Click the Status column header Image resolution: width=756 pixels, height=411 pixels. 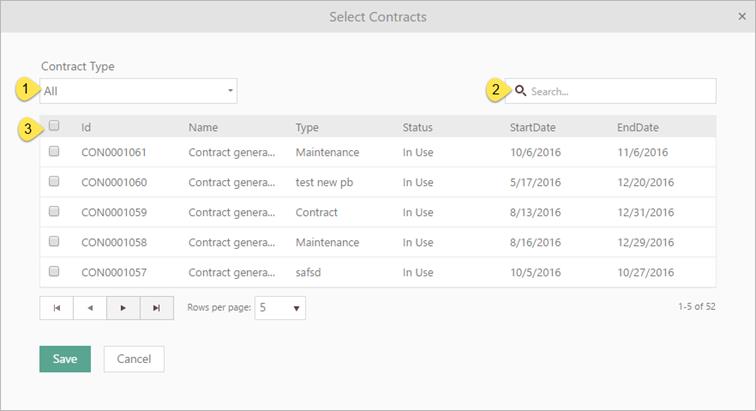click(x=417, y=127)
